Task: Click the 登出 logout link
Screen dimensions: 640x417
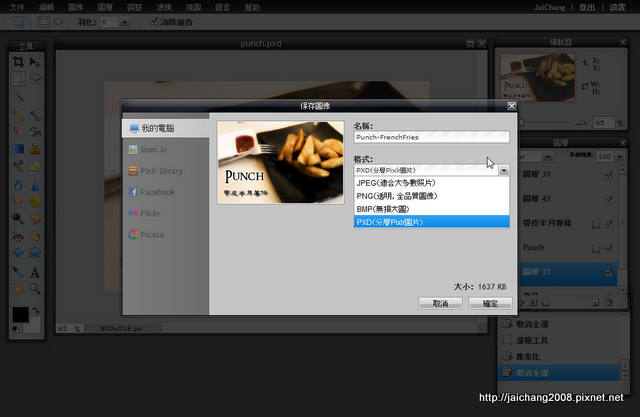Action: pos(587,7)
